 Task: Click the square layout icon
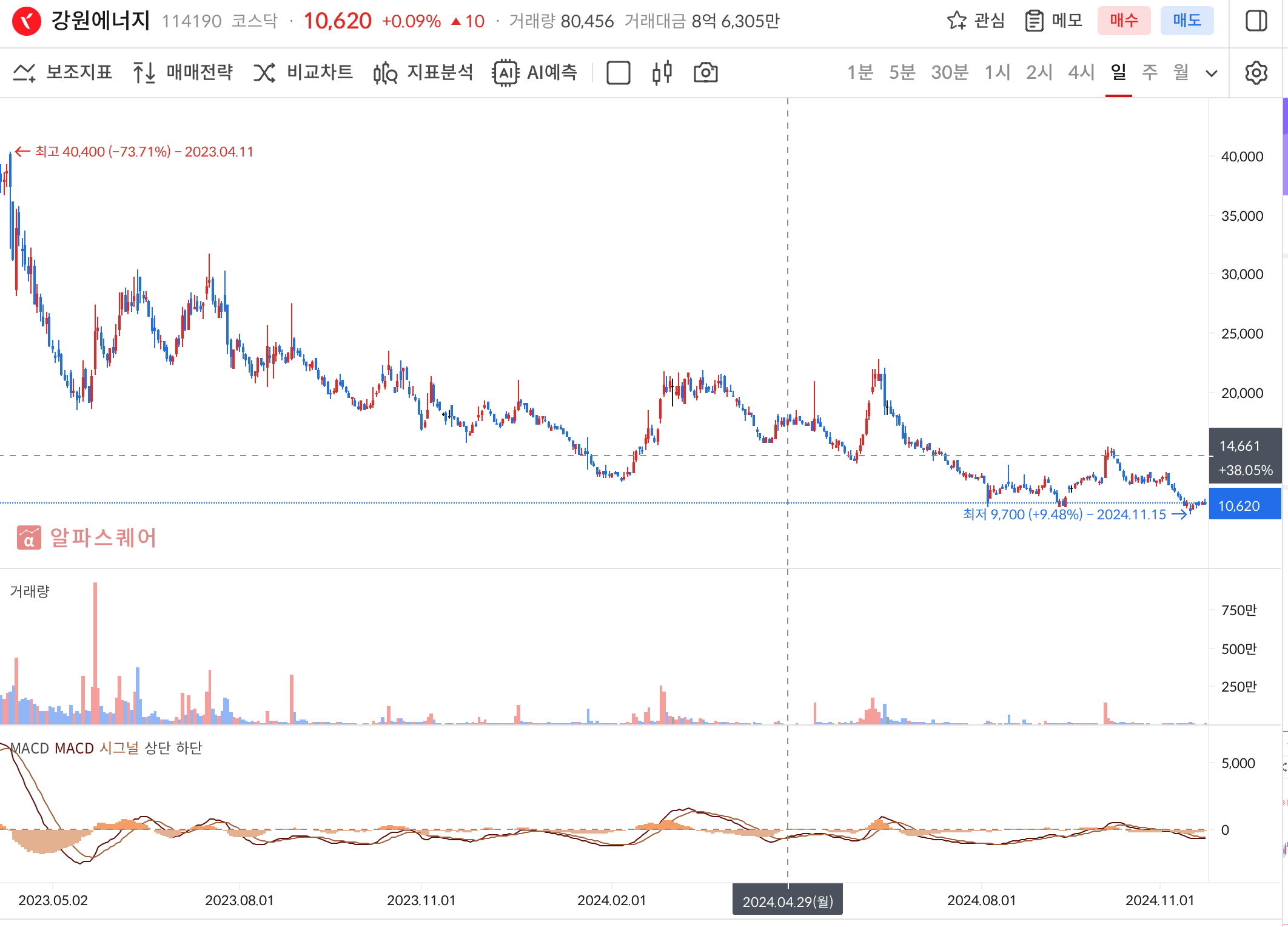(618, 73)
